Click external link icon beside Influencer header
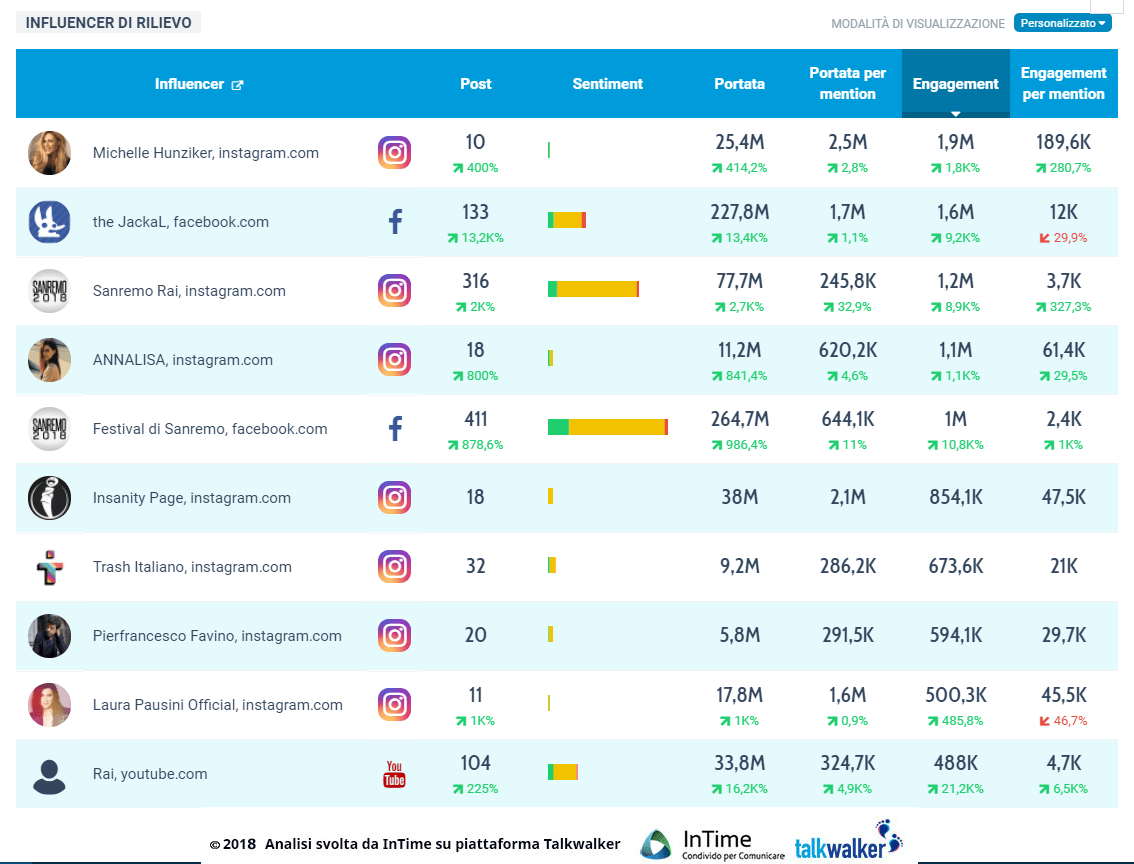Image resolution: width=1134 pixels, height=864 pixels. (237, 85)
